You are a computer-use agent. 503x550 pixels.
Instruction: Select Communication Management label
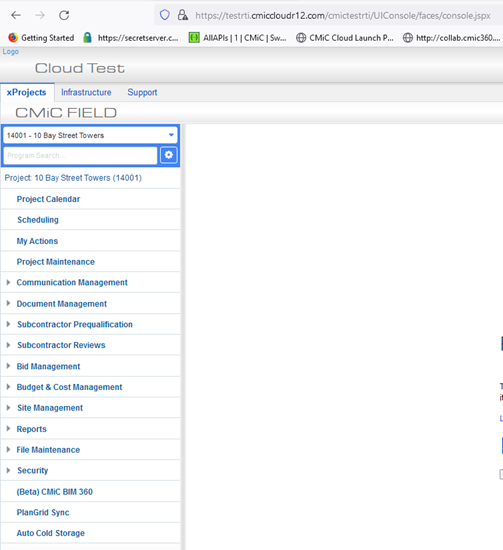click(72, 282)
